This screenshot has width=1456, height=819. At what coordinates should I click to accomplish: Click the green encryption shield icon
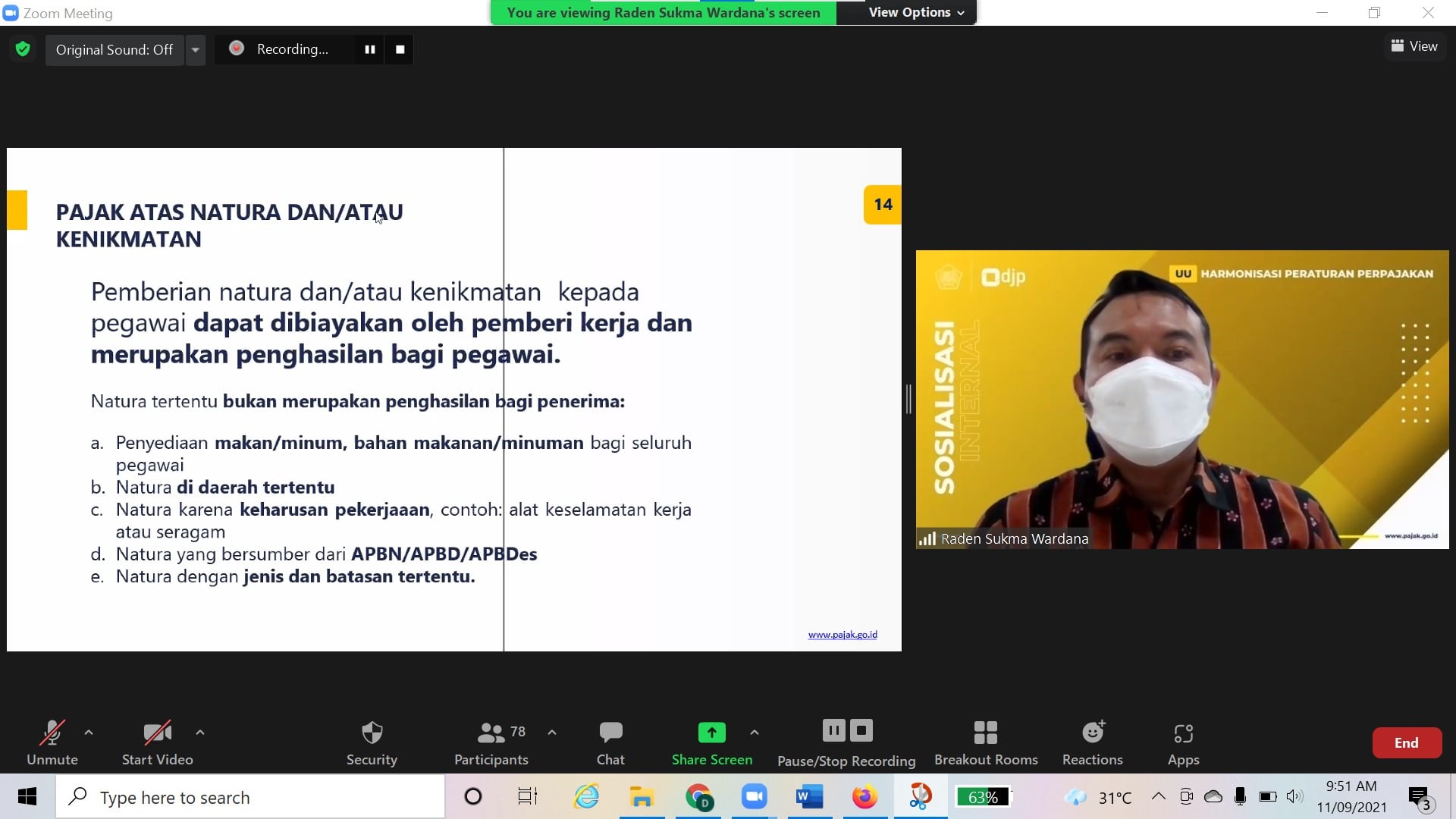coord(23,49)
